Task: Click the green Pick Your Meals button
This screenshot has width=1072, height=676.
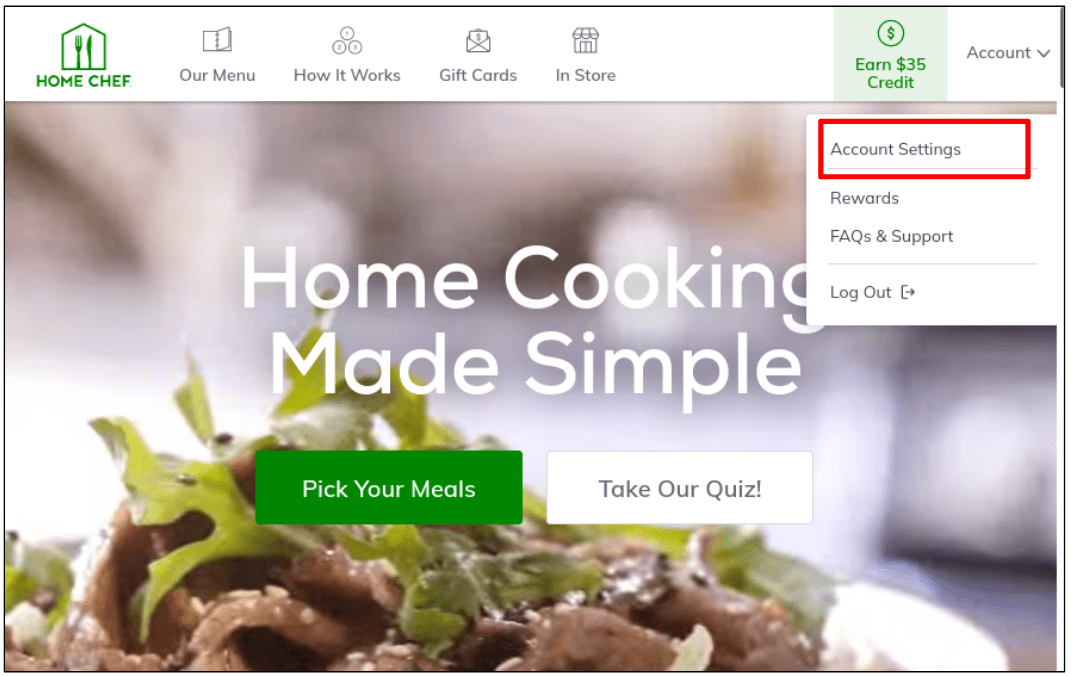Action: pyautogui.click(x=389, y=488)
